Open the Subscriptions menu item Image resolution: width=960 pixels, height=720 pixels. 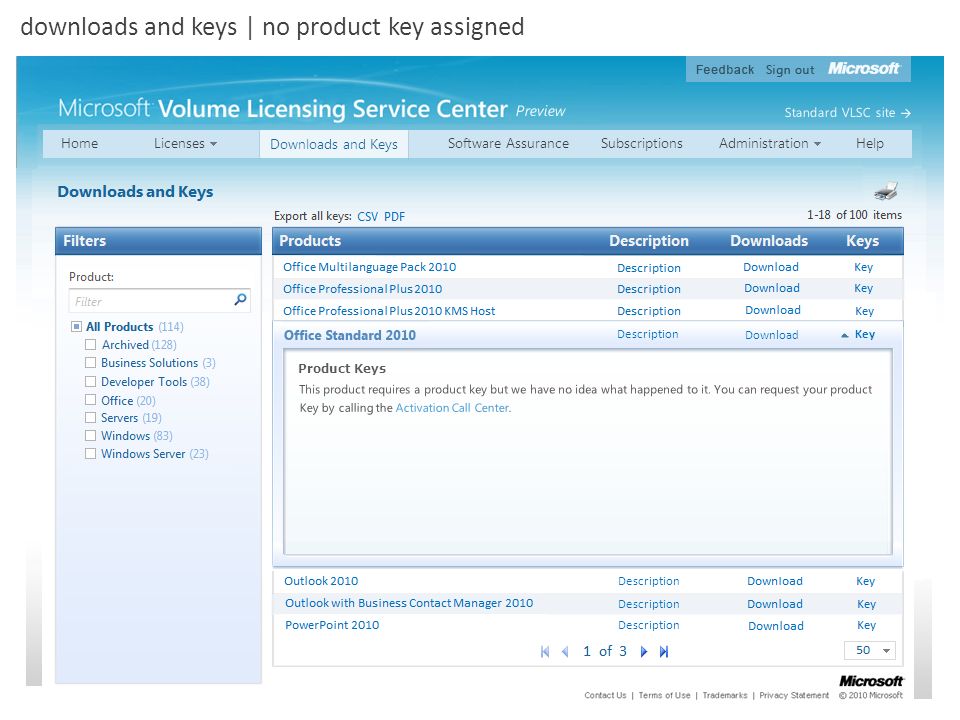641,143
